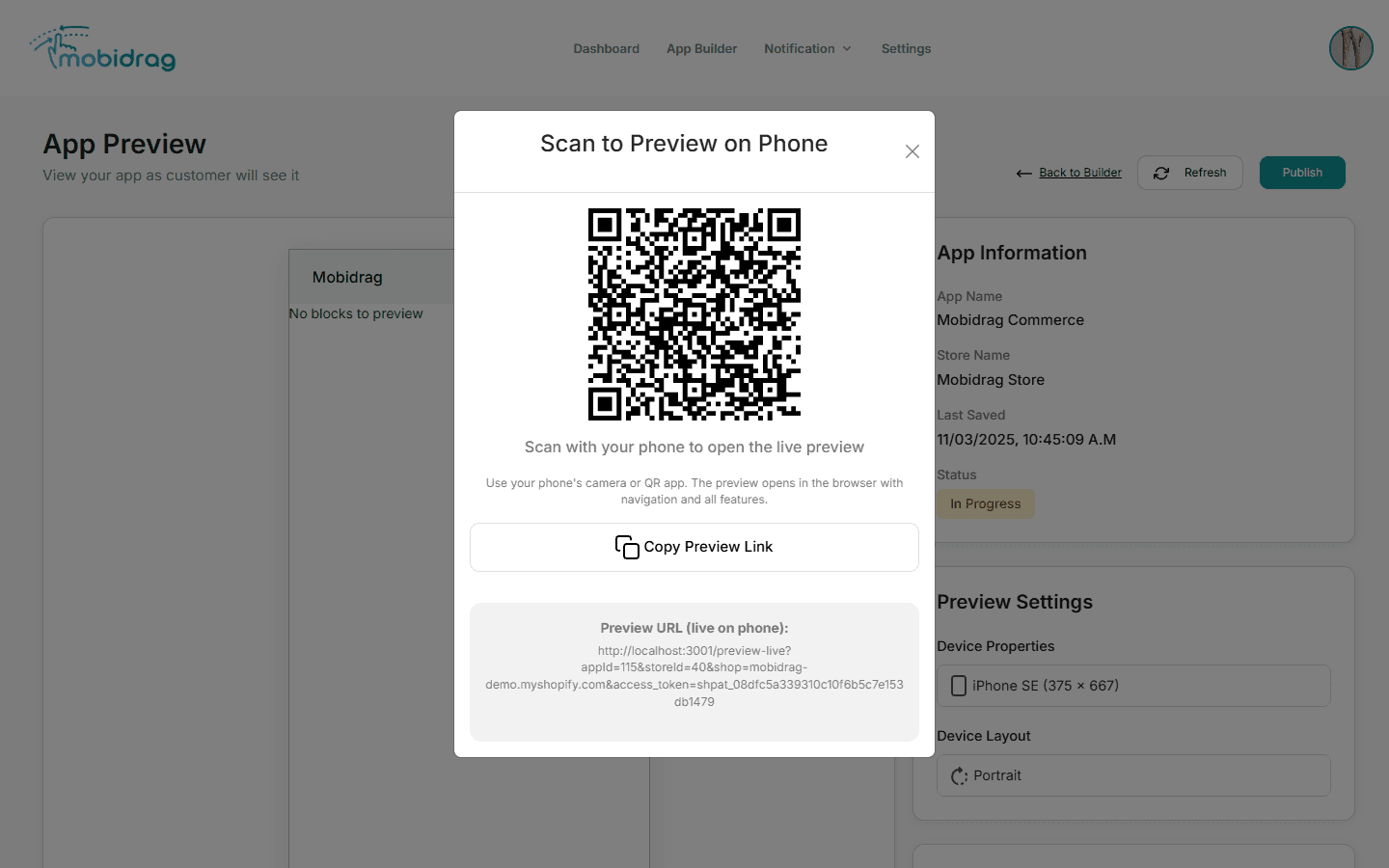Open the user avatar menu
1389x868 pixels.
coord(1350,48)
